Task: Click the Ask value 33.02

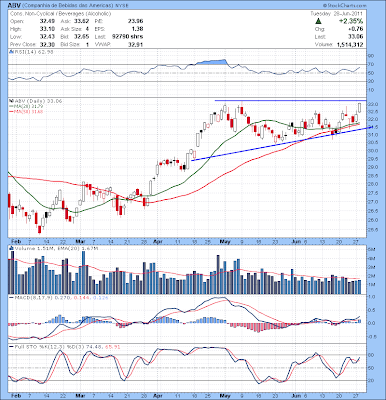Action: pyautogui.click(x=82, y=21)
